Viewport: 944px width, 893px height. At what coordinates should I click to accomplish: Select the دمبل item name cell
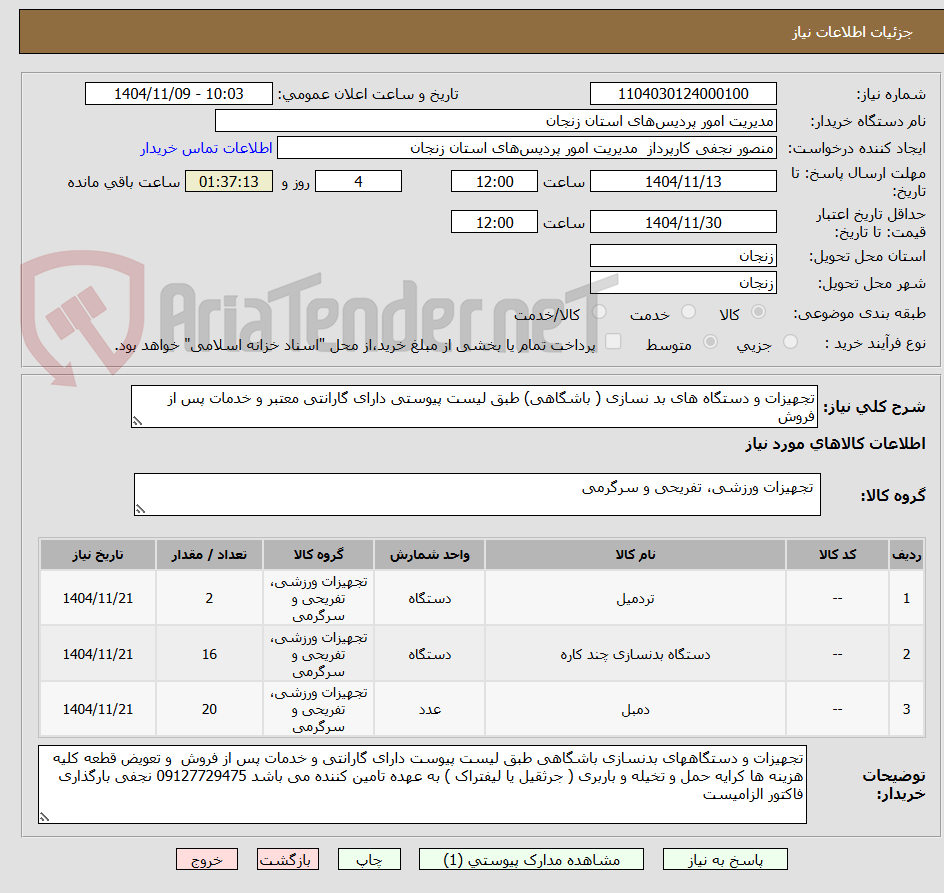(x=635, y=709)
